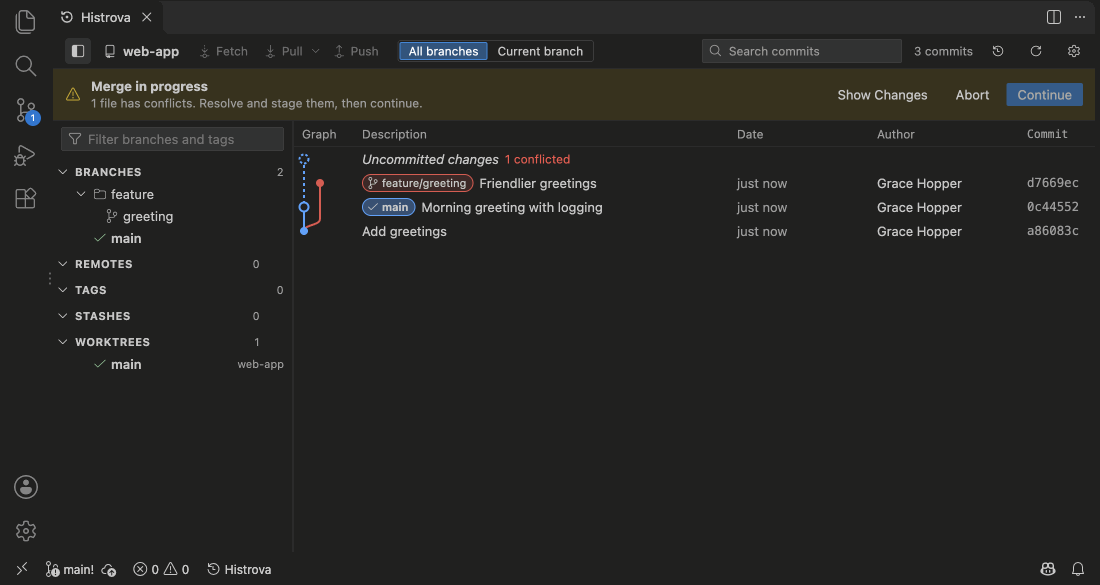Viewport: 1100px width, 585px height.
Task: Open Source Control view in activity bar
Action: [x=26, y=110]
